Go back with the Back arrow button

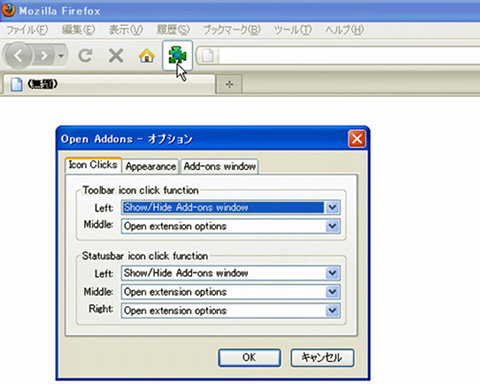pyautogui.click(x=18, y=56)
